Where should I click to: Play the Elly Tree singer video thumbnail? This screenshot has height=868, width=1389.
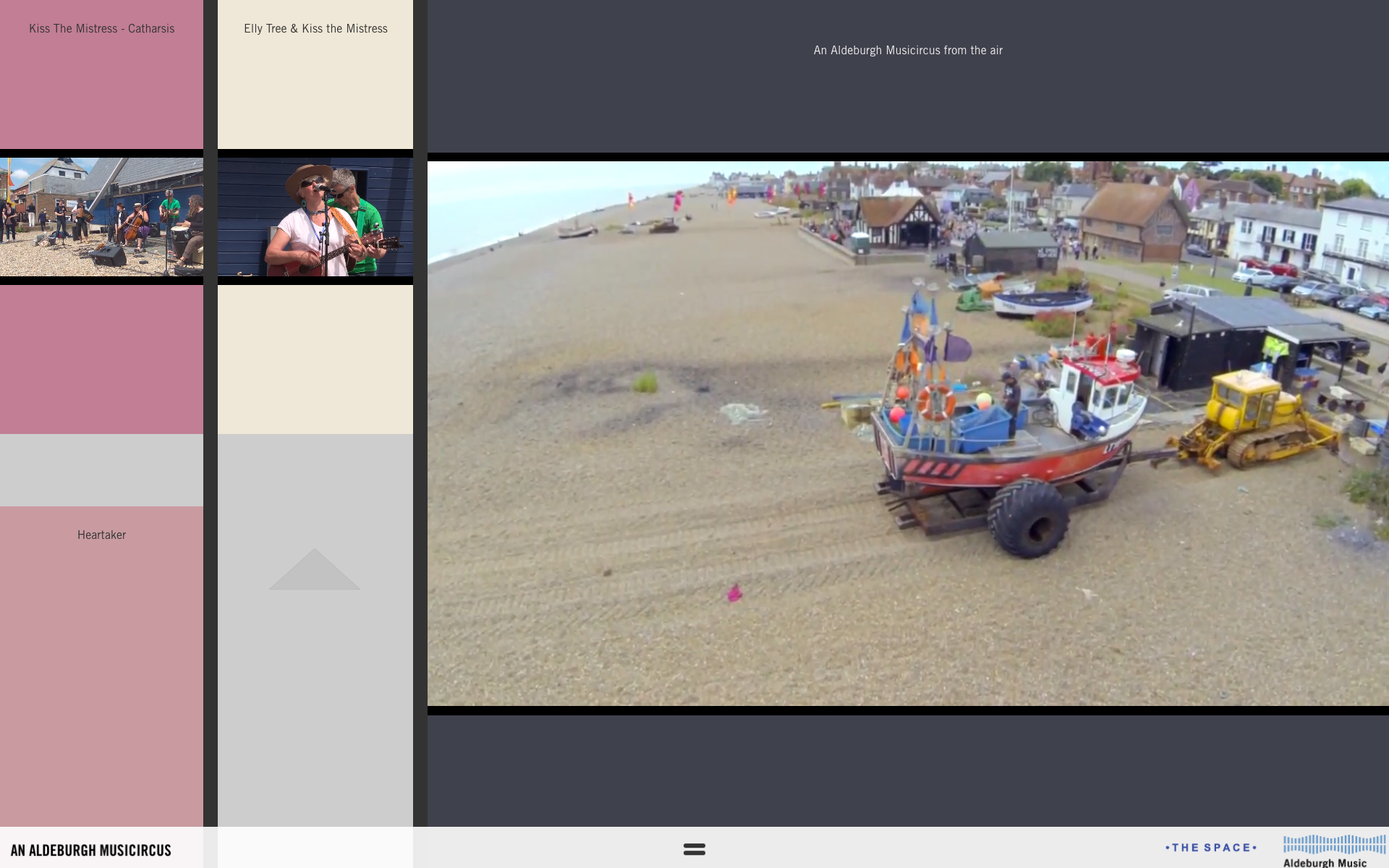tap(315, 216)
